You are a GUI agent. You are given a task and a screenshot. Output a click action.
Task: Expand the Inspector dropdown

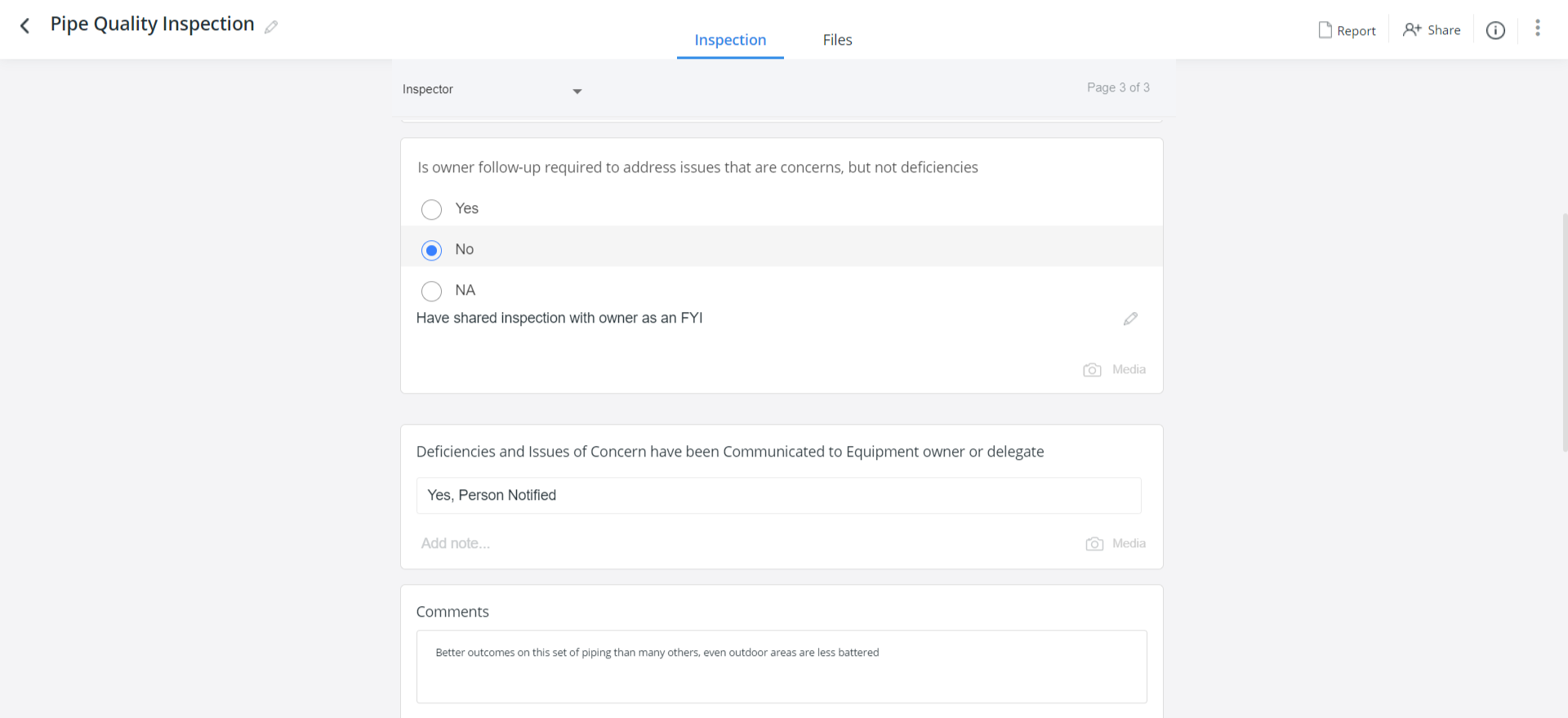[577, 91]
